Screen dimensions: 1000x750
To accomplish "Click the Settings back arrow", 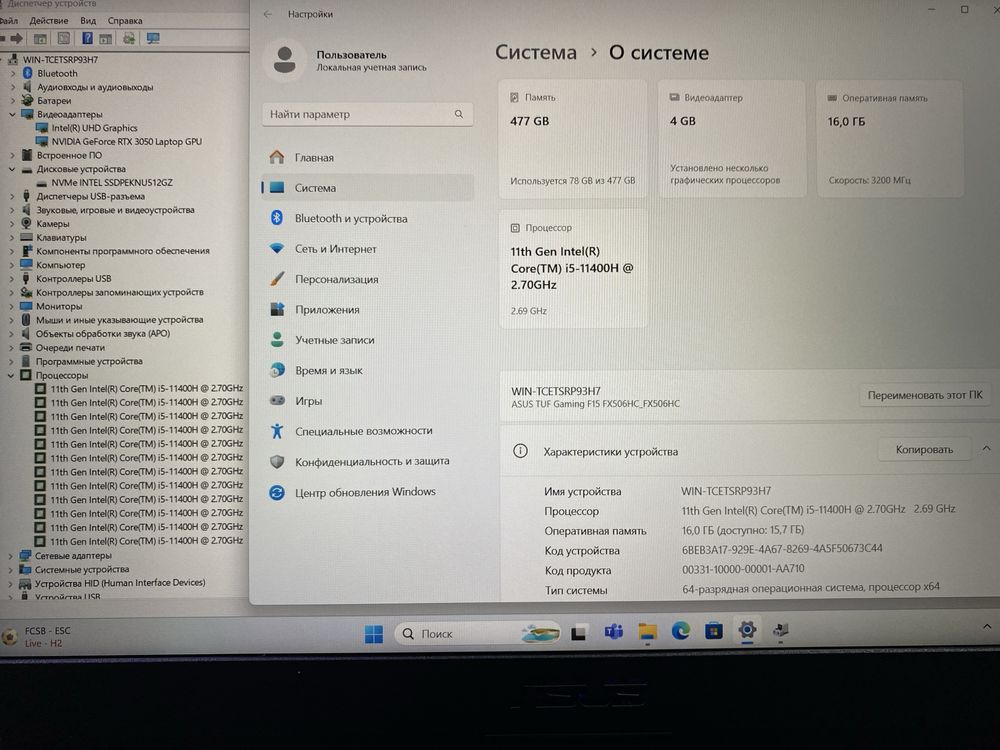I will 268,14.
